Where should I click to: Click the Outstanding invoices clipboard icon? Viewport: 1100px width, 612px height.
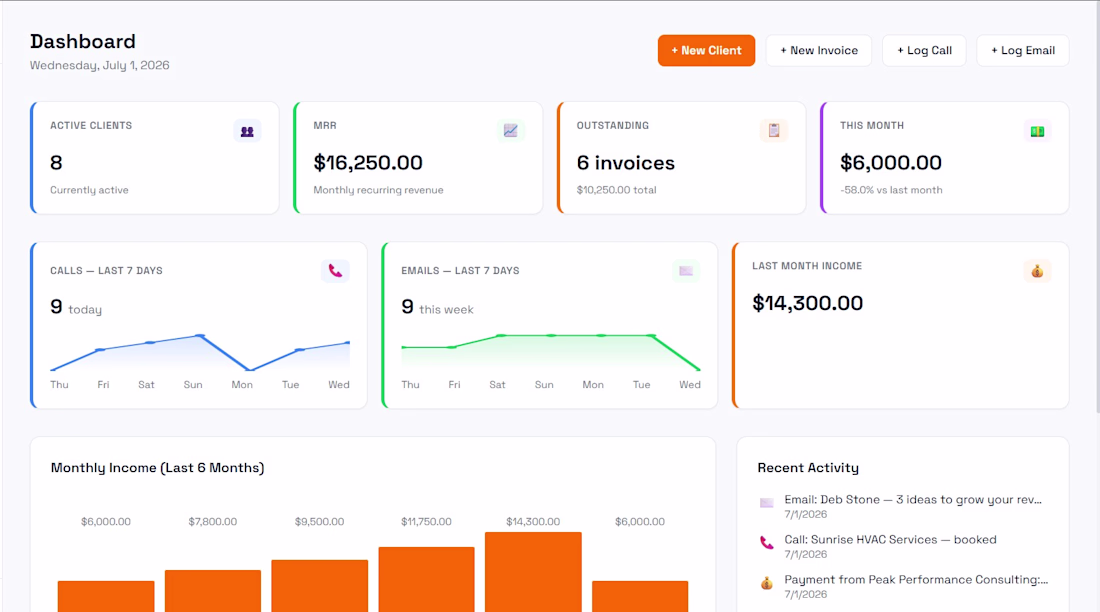(x=774, y=131)
